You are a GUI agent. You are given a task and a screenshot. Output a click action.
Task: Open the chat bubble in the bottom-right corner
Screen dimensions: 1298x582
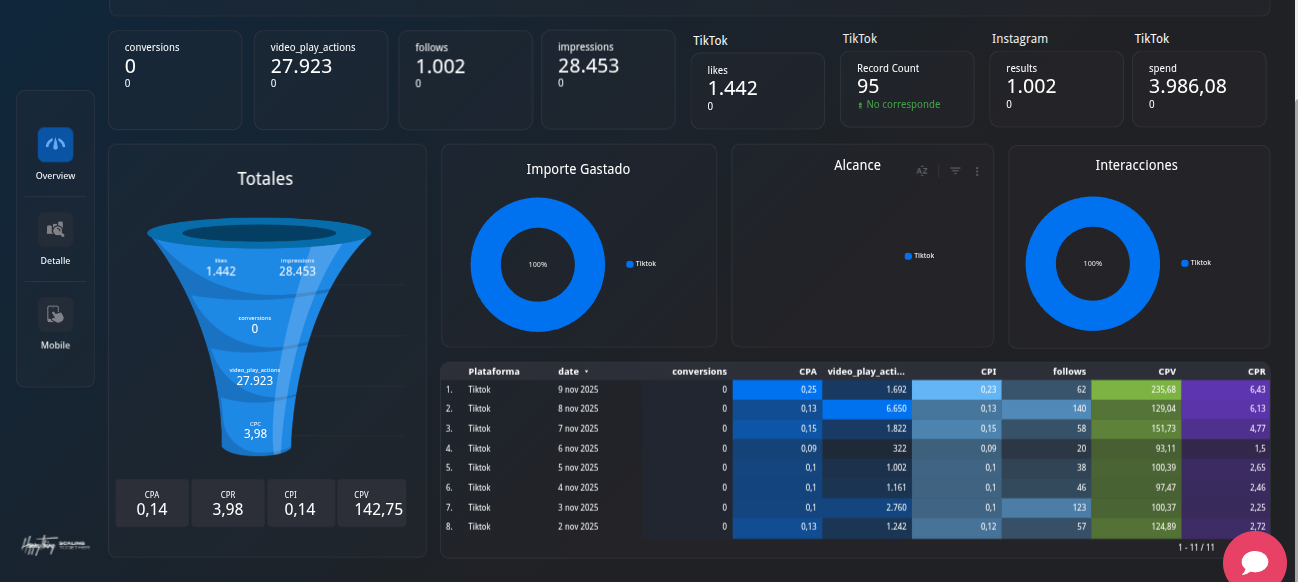1254,561
